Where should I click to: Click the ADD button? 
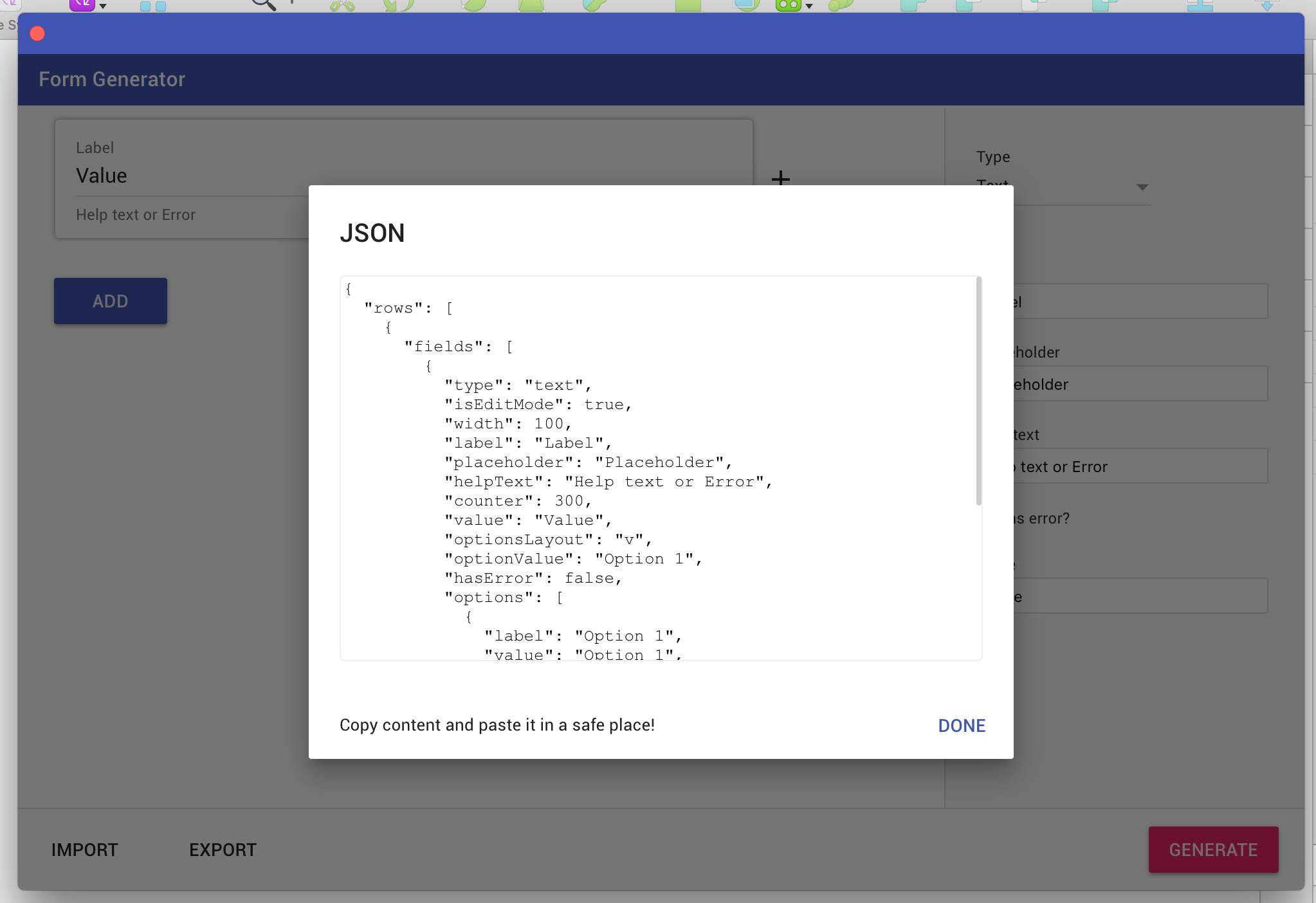pos(111,301)
